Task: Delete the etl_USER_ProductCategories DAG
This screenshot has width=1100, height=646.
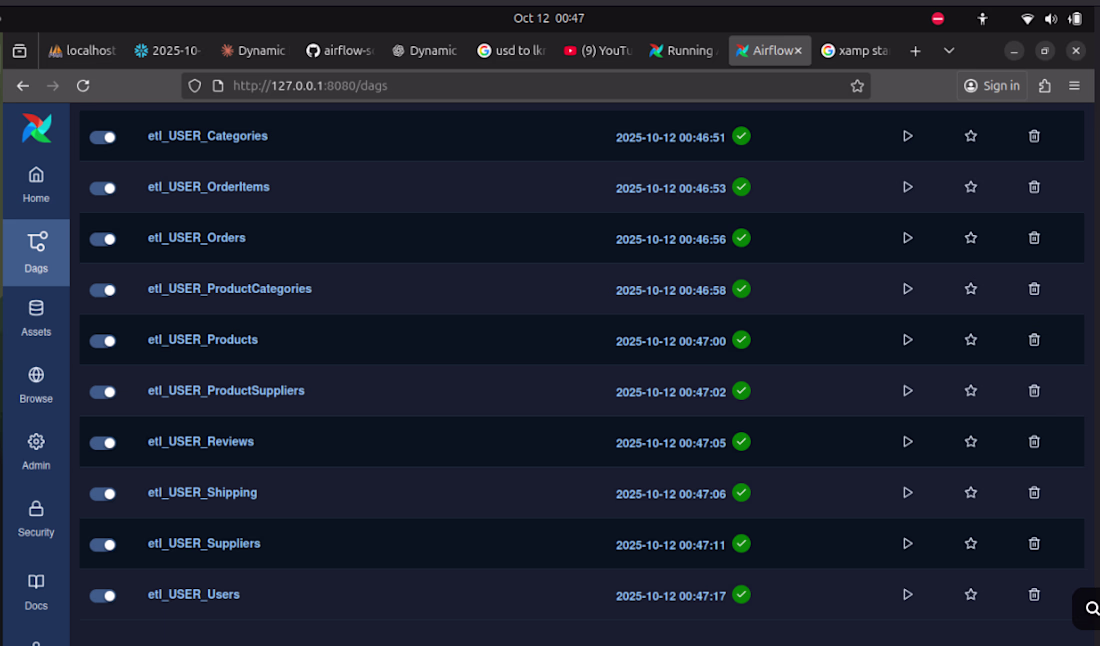Action: 1034,289
